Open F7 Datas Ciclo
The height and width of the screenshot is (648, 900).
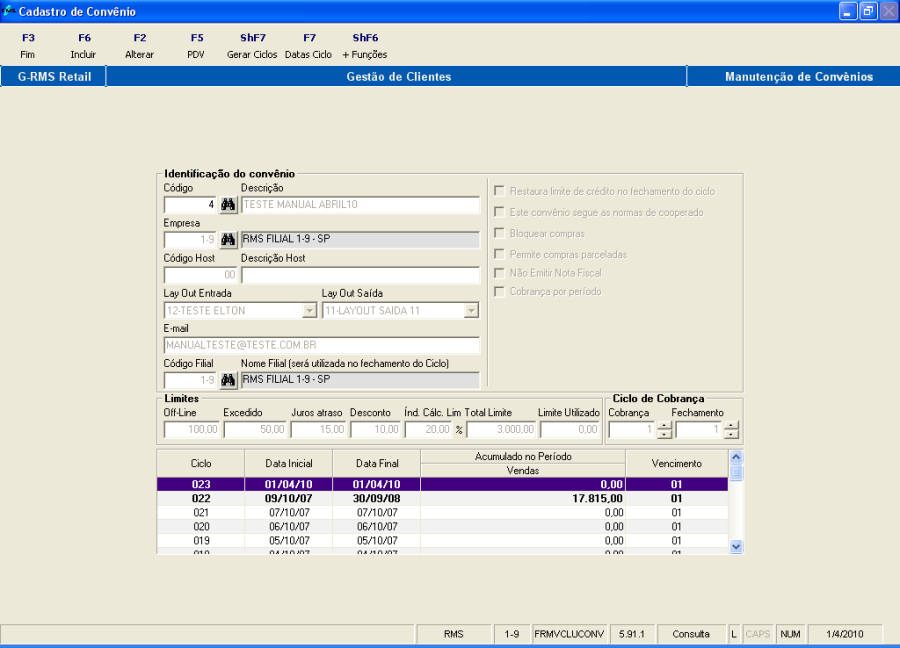coord(308,46)
